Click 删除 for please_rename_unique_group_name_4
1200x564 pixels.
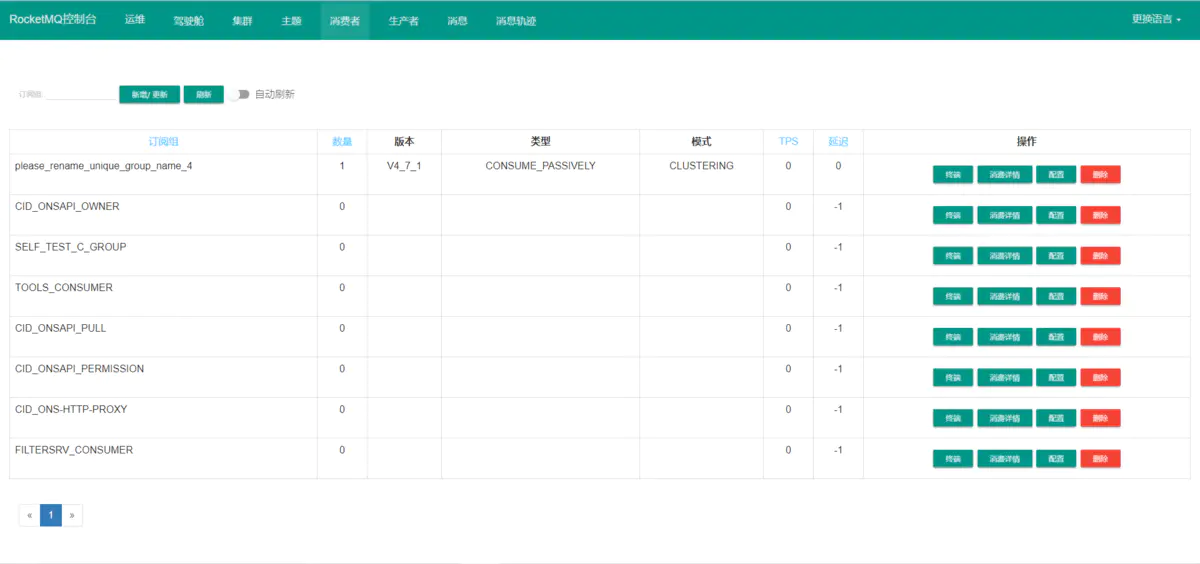(1100, 174)
